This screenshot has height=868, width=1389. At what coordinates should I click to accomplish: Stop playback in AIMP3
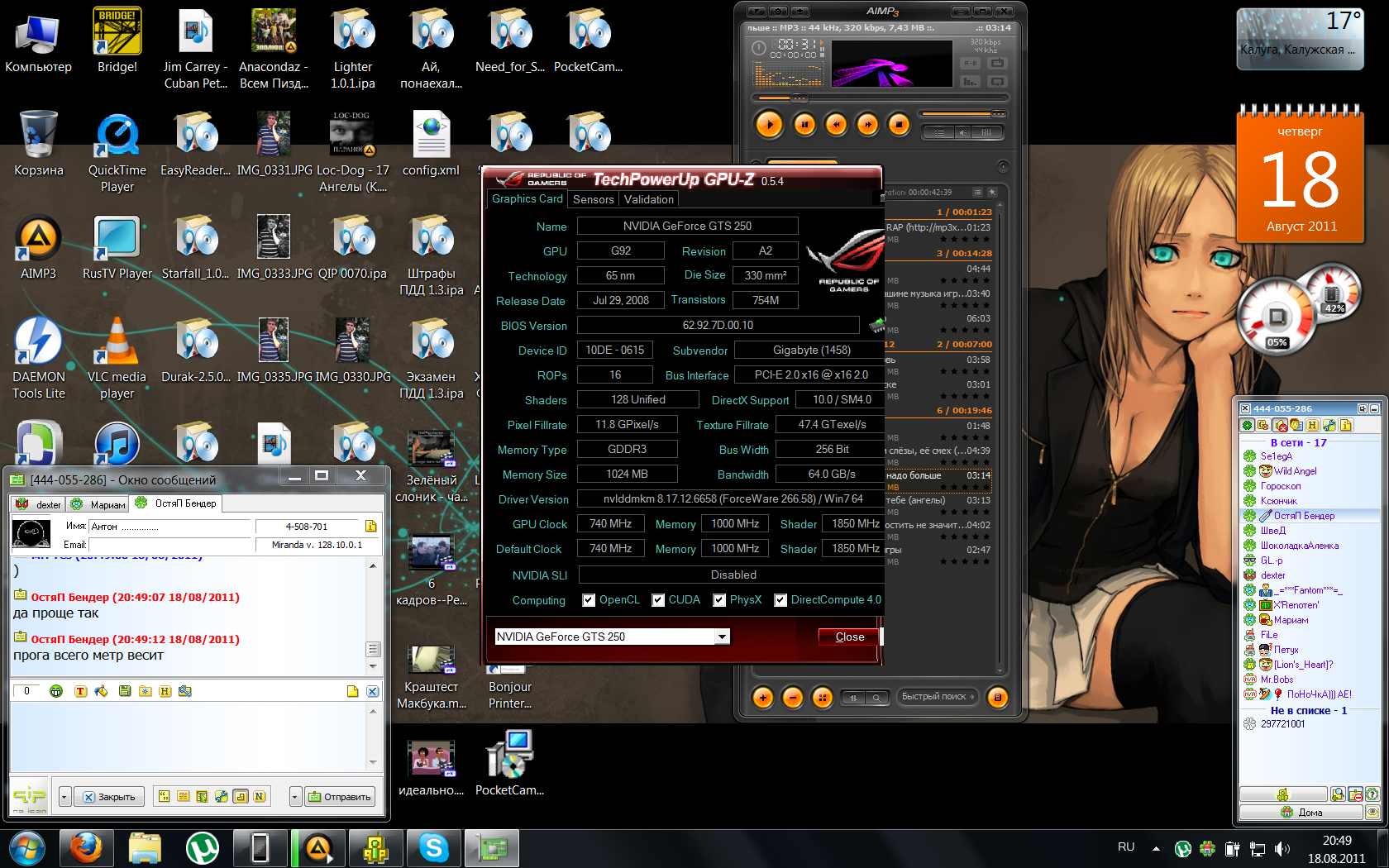point(899,124)
